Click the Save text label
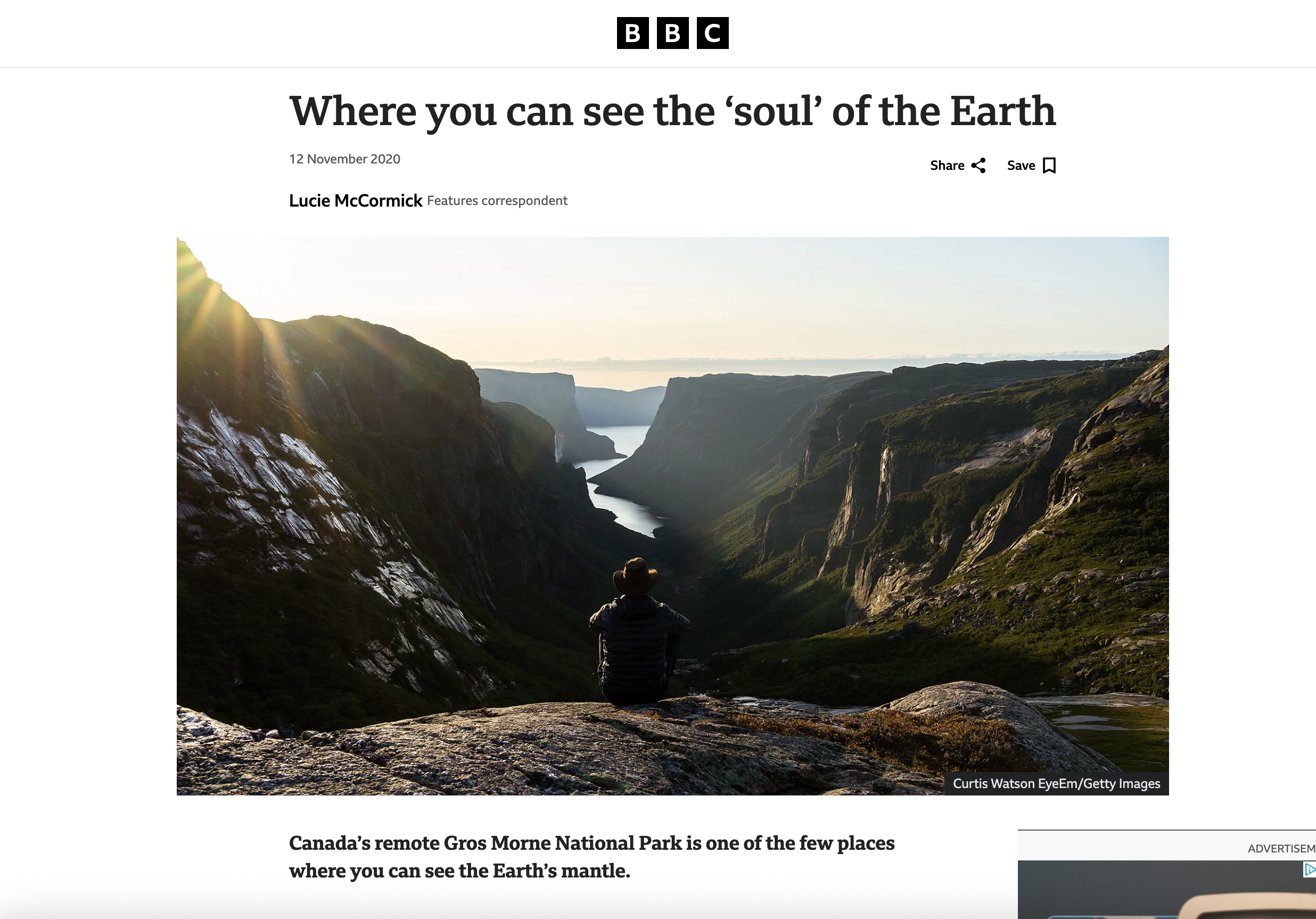This screenshot has width=1316, height=919. [1021, 166]
